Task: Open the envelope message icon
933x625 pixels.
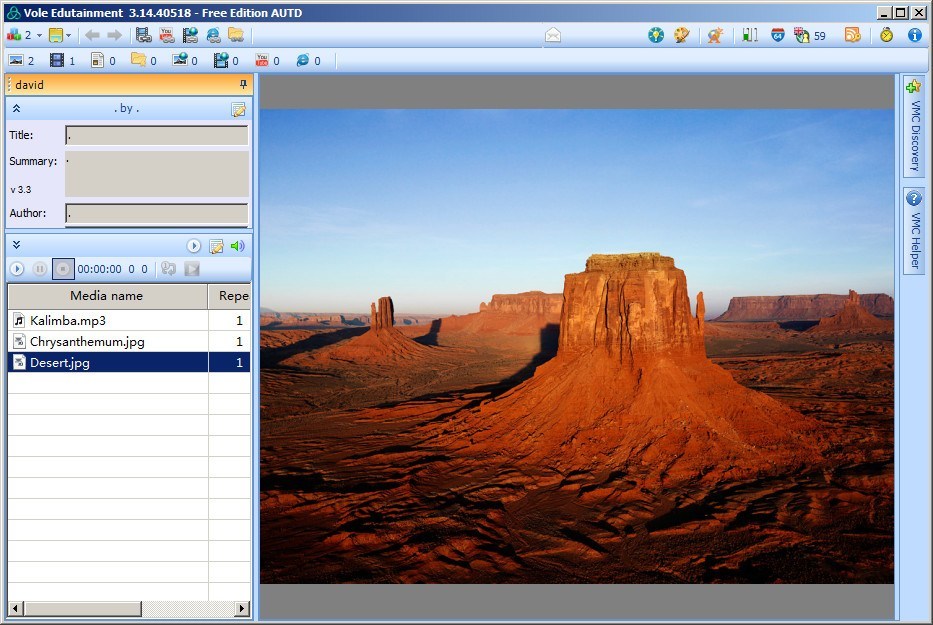Action: 551,33
